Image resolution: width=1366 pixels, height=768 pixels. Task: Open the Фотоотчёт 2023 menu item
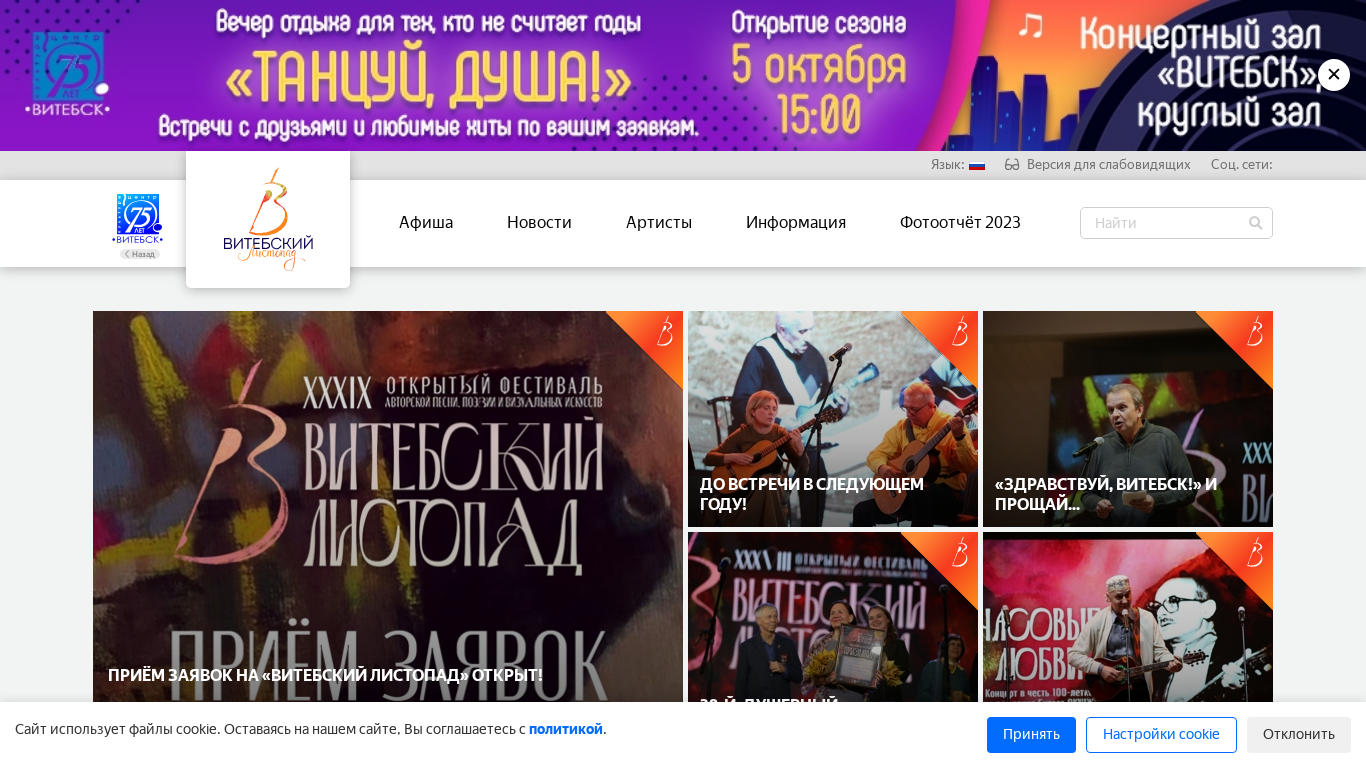point(960,223)
